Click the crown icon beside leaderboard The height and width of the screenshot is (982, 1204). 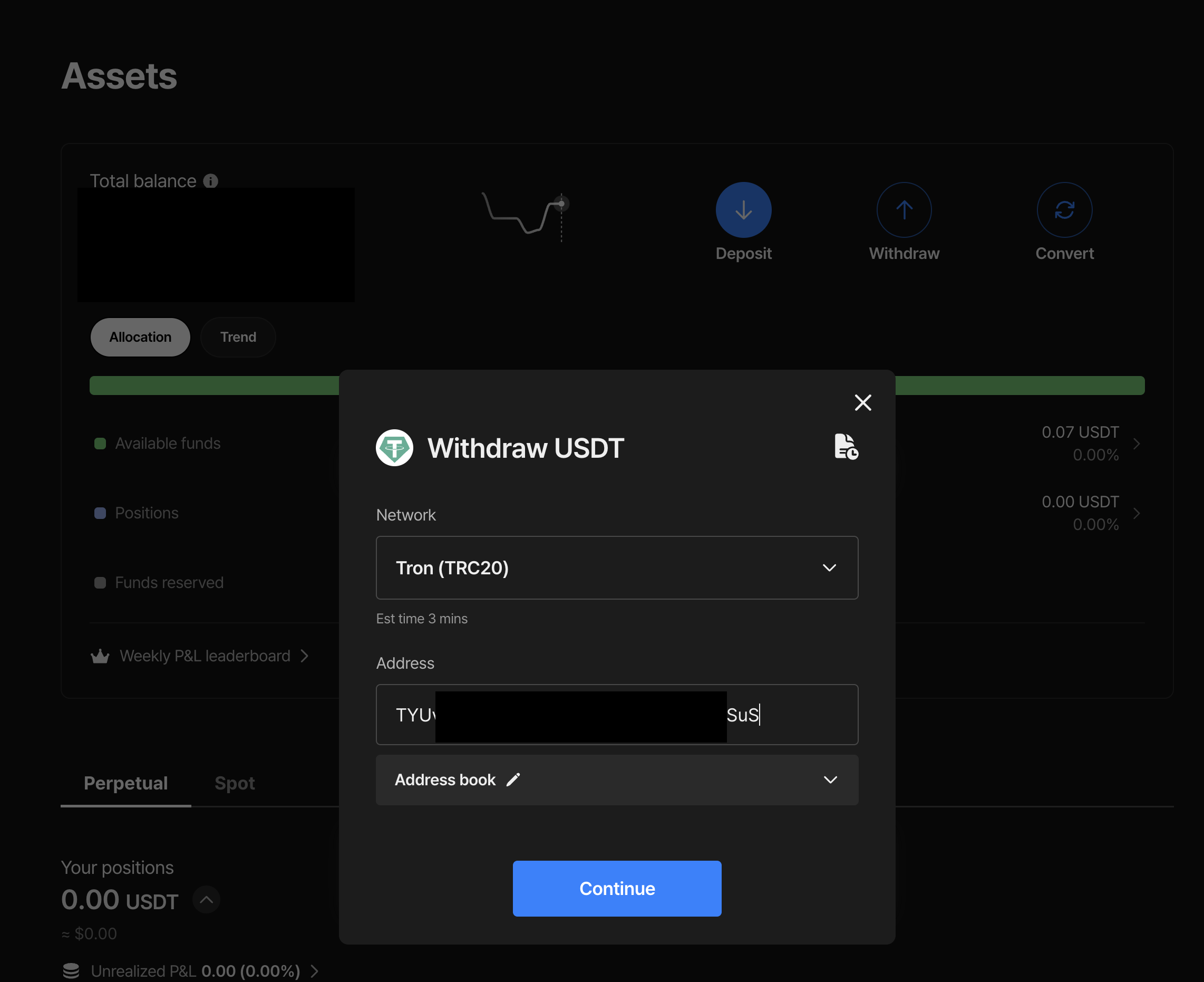(100, 656)
